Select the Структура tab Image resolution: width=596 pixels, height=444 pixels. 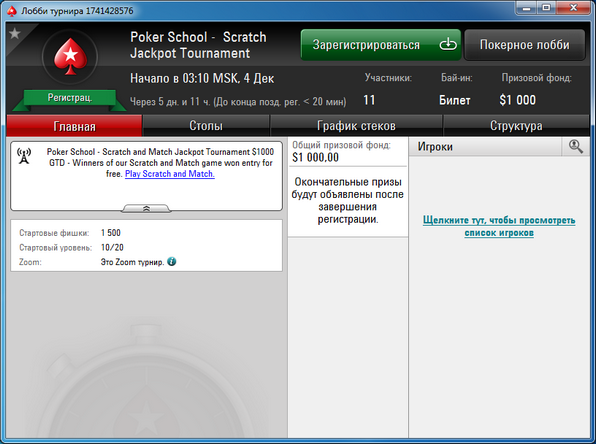[x=516, y=125]
